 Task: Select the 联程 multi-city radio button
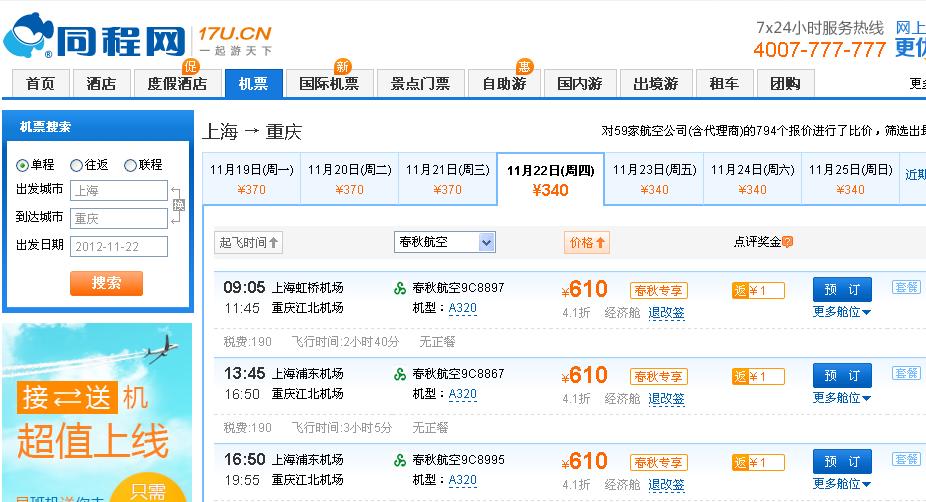pyautogui.click(x=130, y=165)
